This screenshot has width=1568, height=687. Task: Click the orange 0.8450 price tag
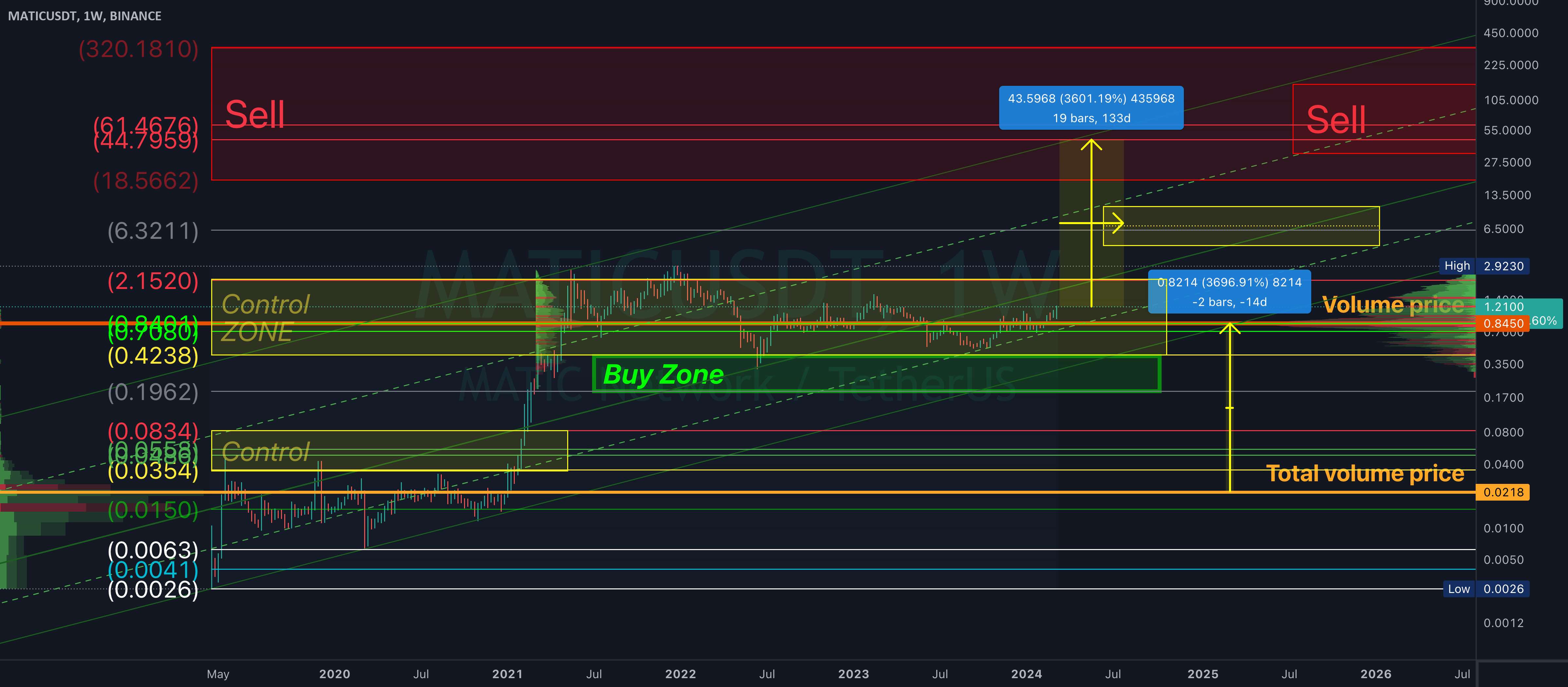click(x=1503, y=323)
